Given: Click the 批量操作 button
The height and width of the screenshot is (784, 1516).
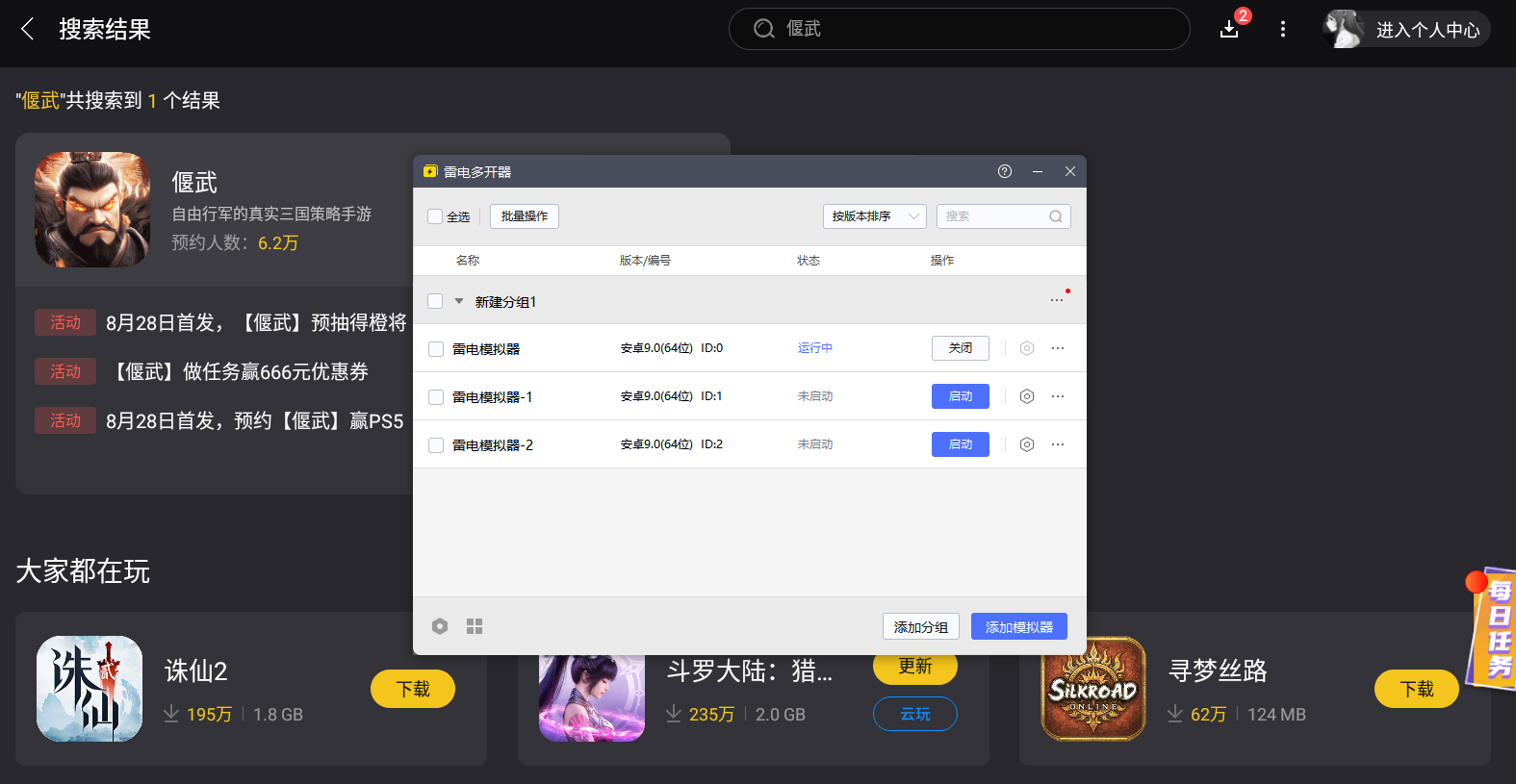Looking at the screenshot, I should 525,216.
